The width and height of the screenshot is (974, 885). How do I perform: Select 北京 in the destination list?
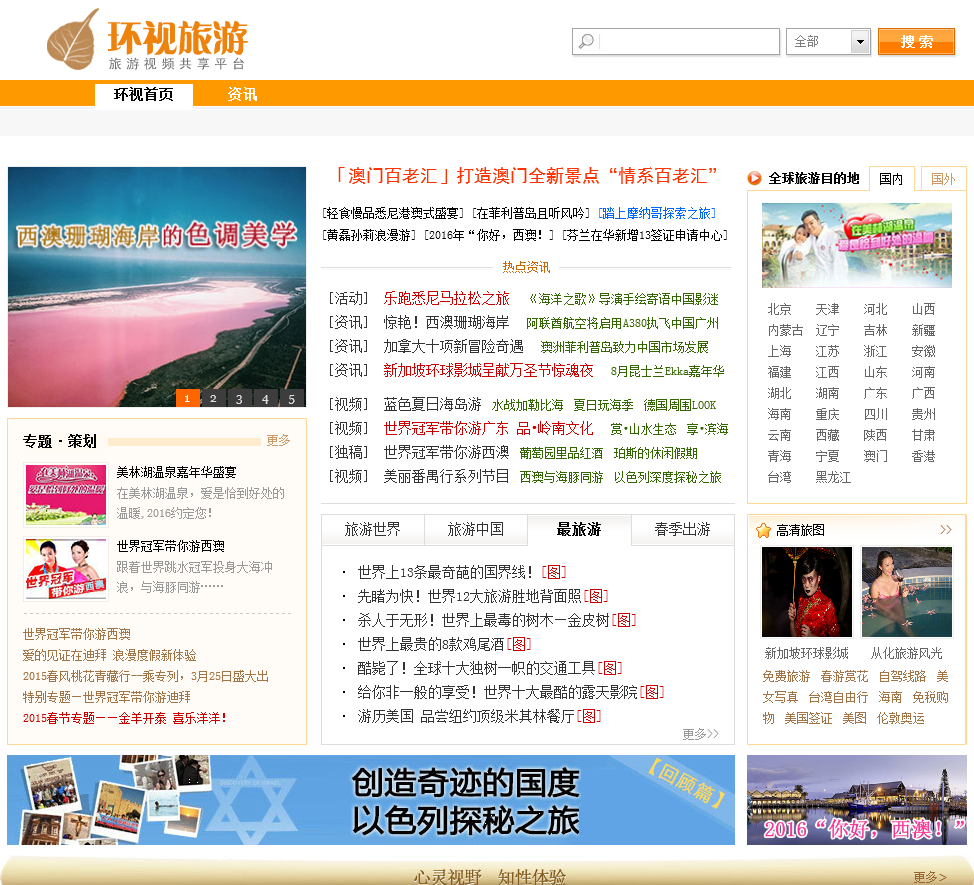coord(780,309)
